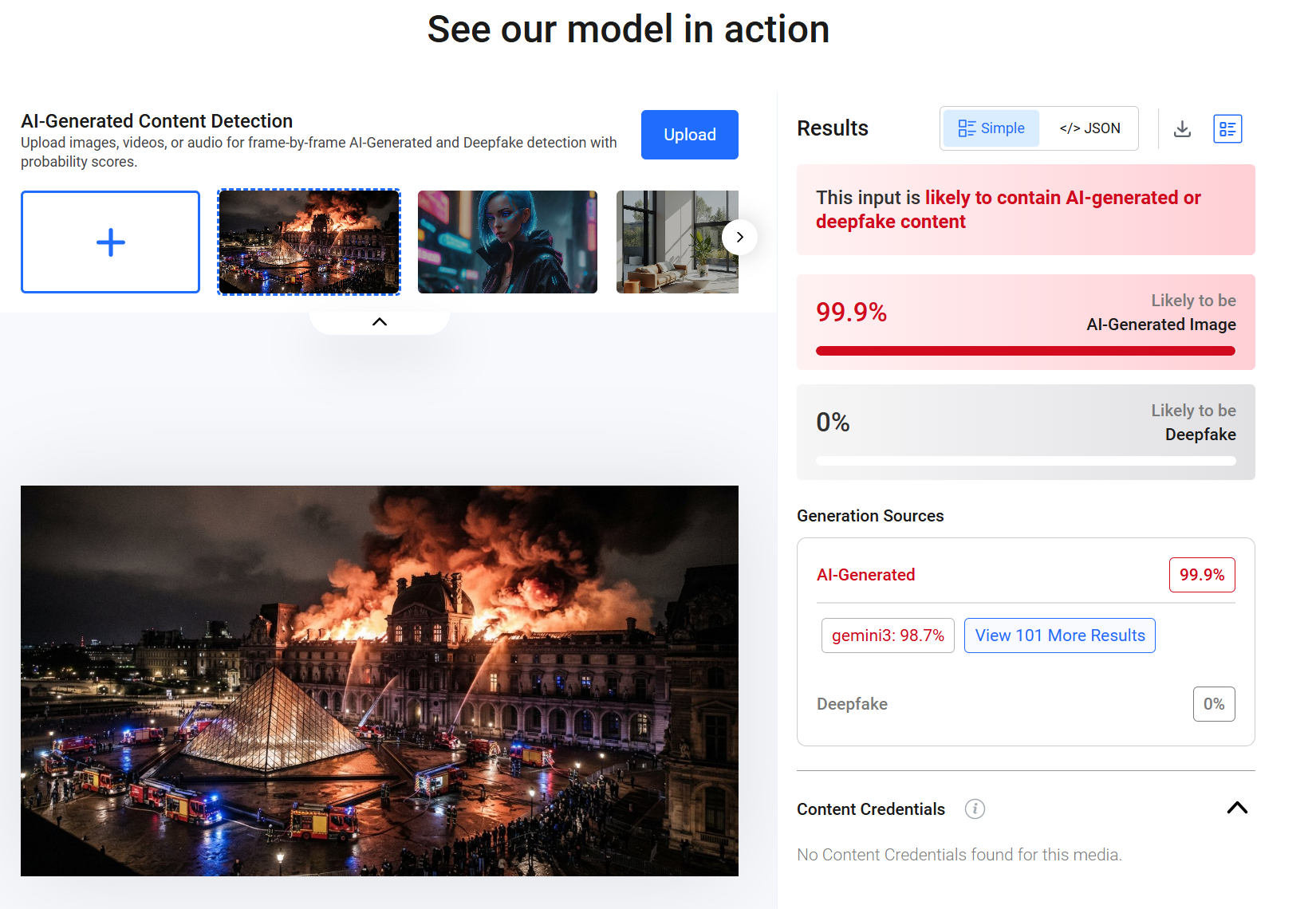Collapse the sample gallery with up chevron
1316x909 pixels.
point(380,321)
